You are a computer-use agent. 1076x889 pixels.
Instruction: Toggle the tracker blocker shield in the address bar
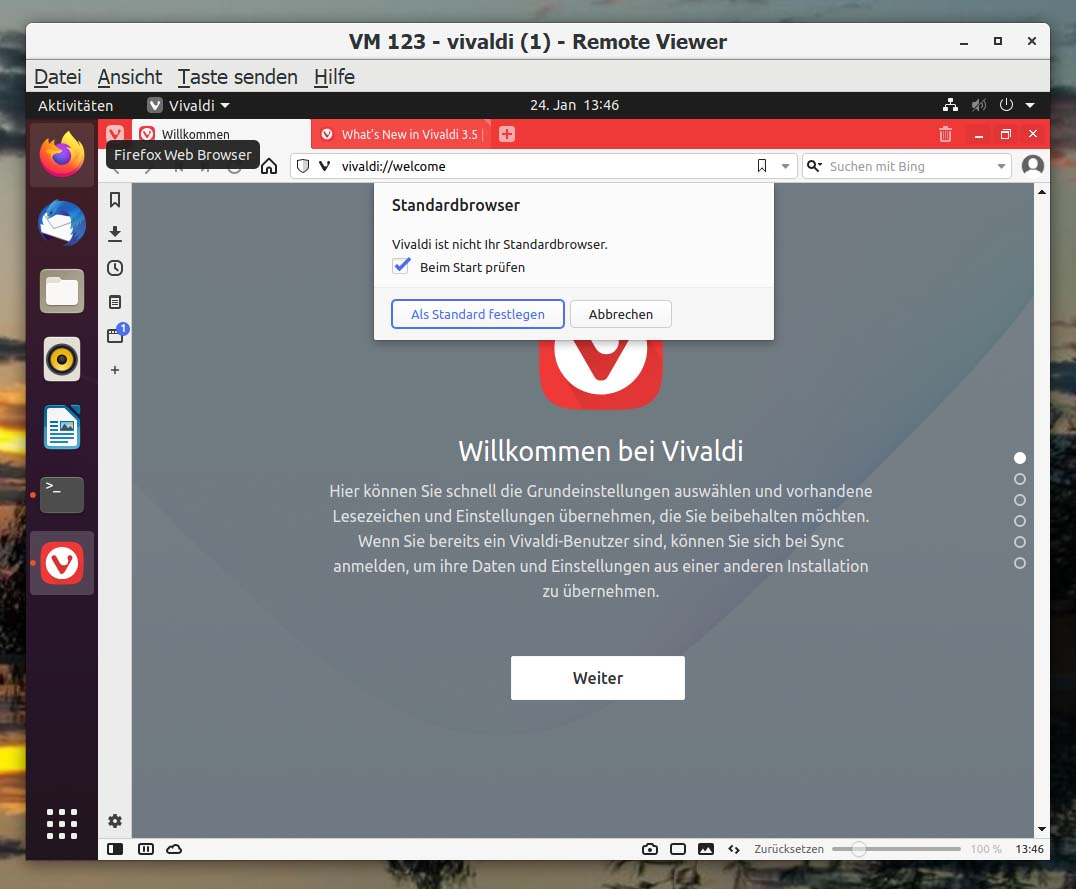[x=301, y=166]
